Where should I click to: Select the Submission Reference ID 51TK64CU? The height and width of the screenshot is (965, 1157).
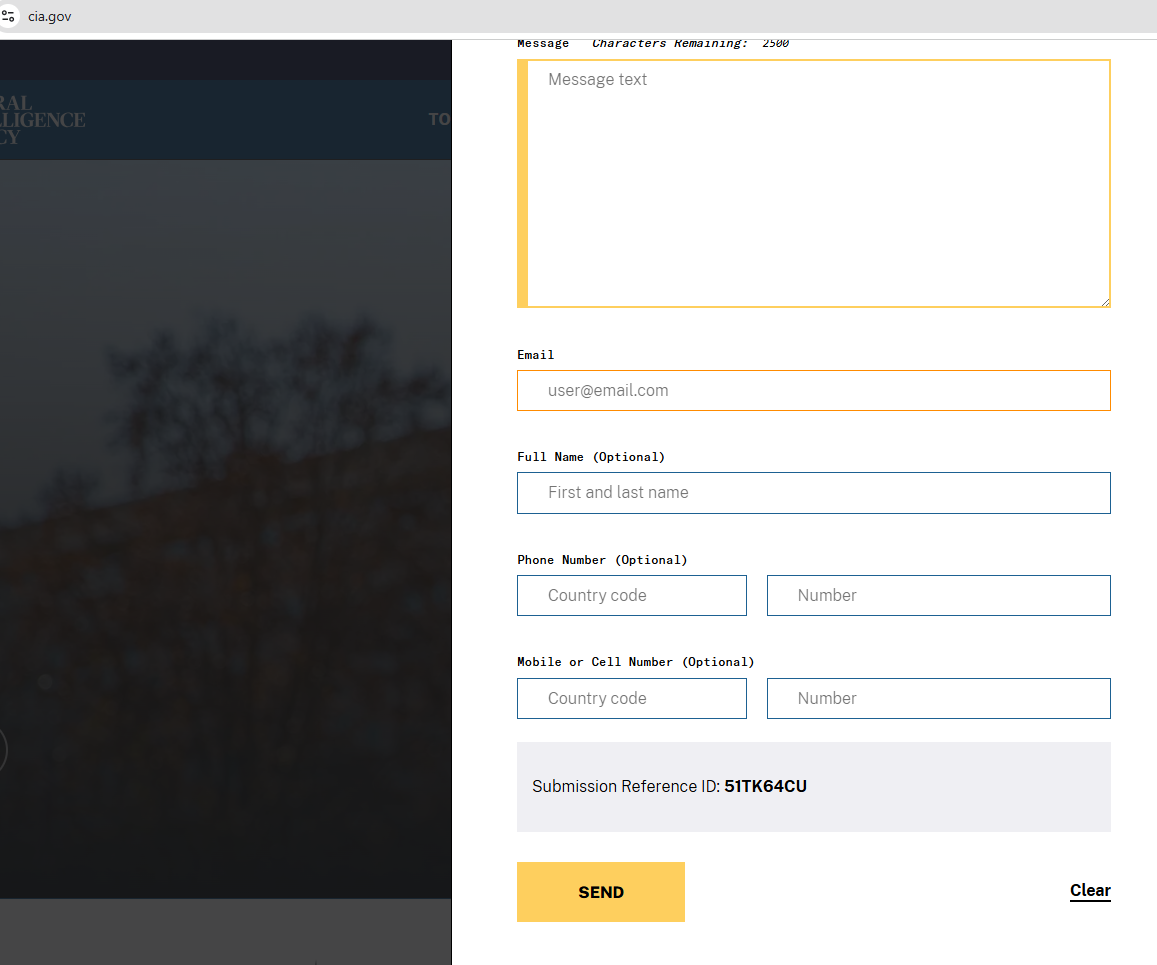point(765,786)
